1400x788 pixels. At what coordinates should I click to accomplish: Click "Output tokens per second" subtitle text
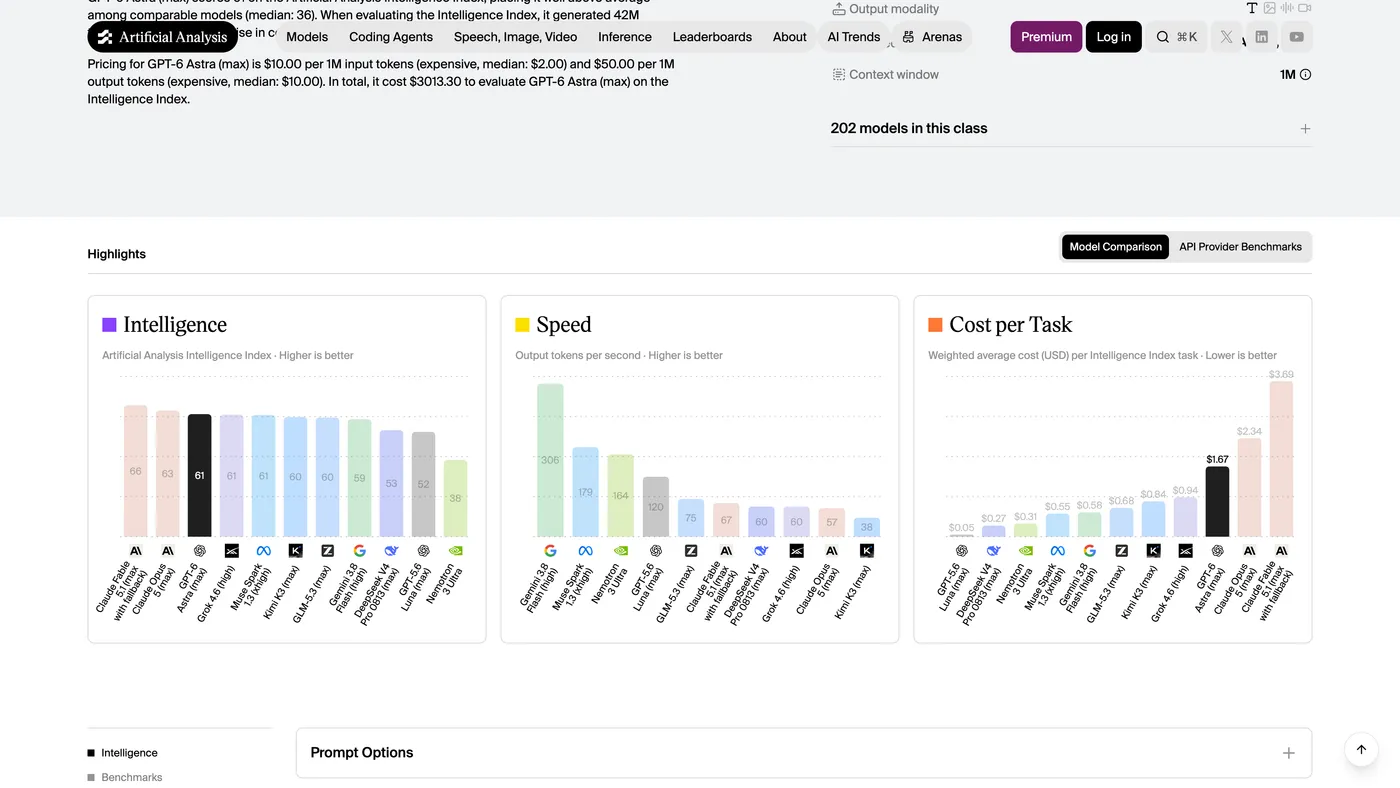(x=578, y=356)
